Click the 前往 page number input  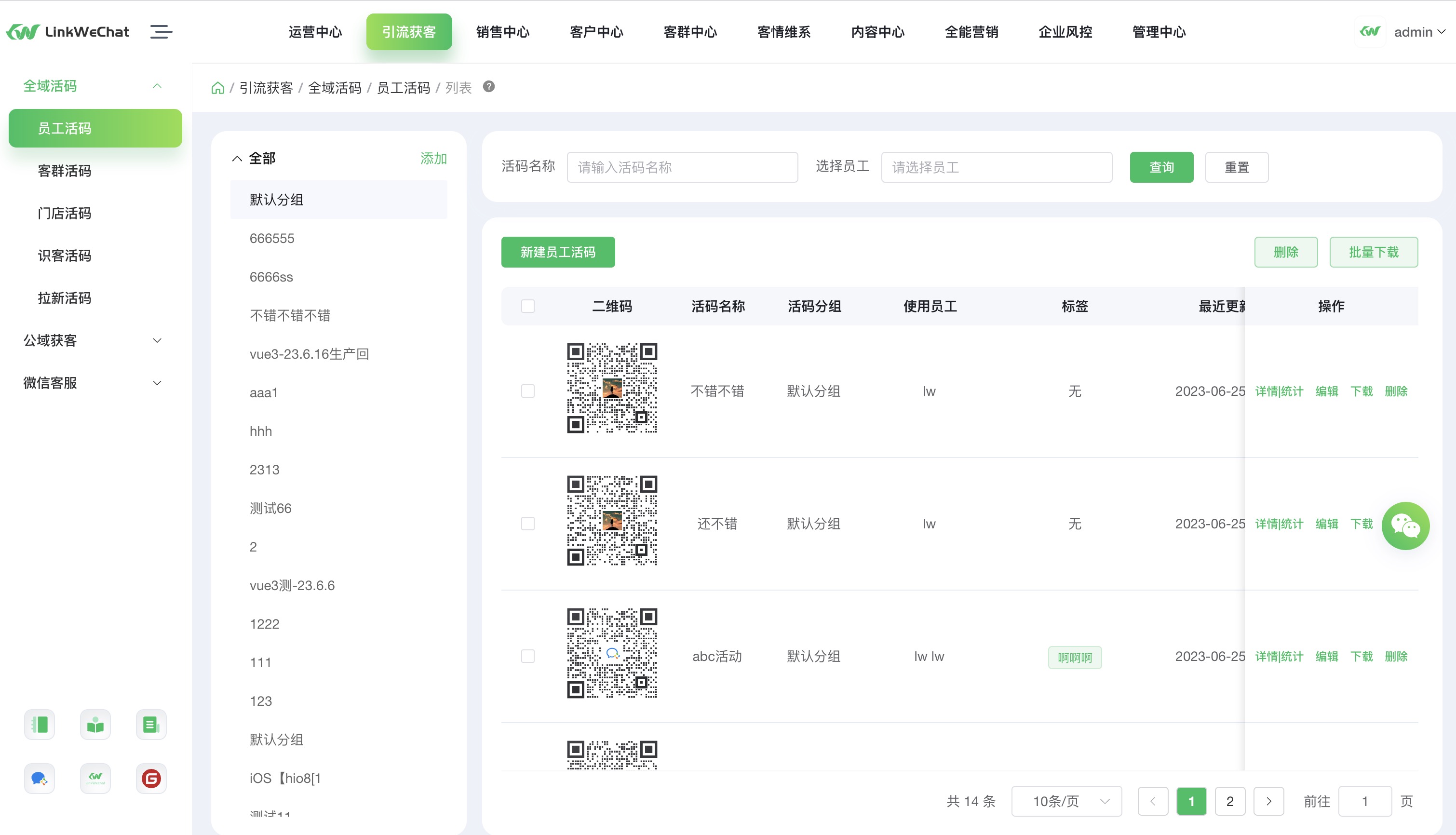click(1365, 801)
